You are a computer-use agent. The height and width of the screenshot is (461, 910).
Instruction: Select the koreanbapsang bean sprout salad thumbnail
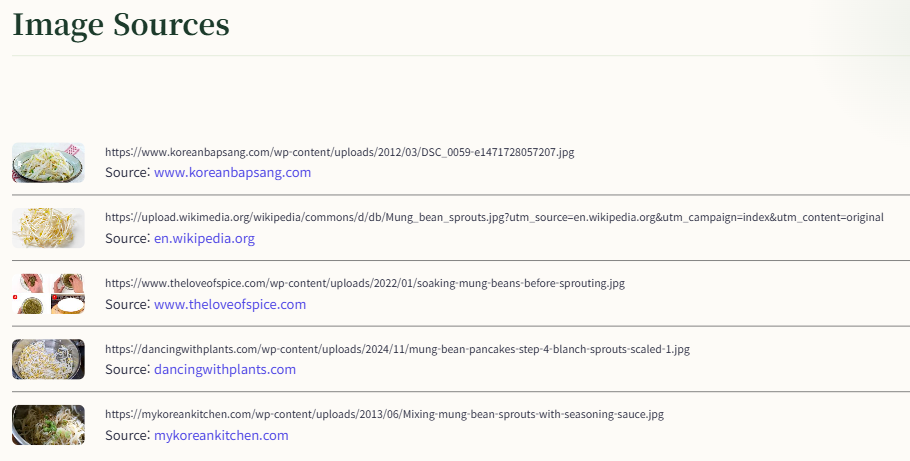pos(48,163)
